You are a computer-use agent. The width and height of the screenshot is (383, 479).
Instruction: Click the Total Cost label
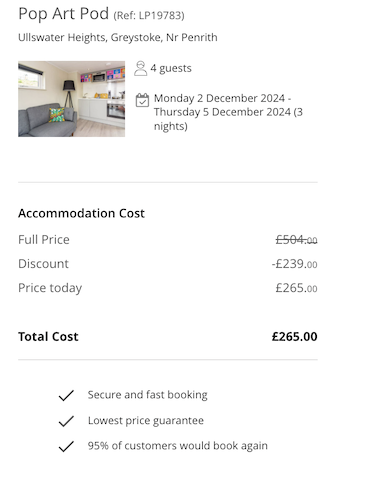[x=48, y=337]
